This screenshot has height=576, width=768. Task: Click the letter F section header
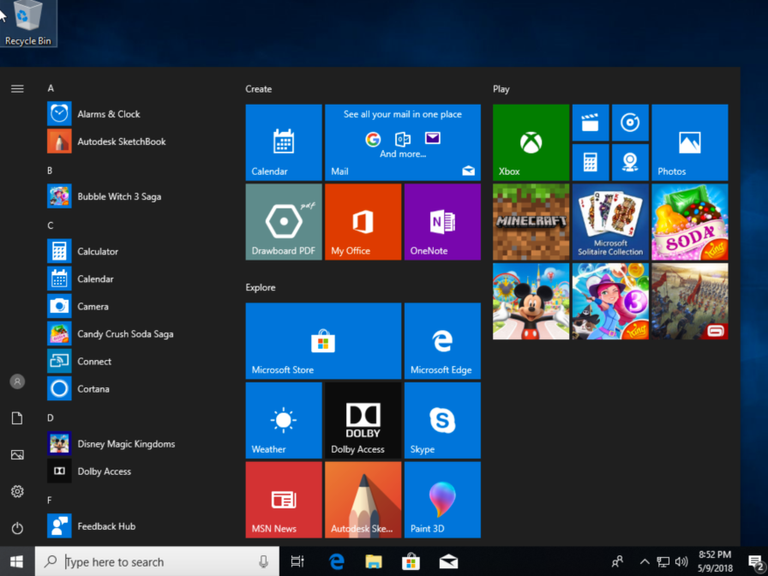[x=49, y=500]
